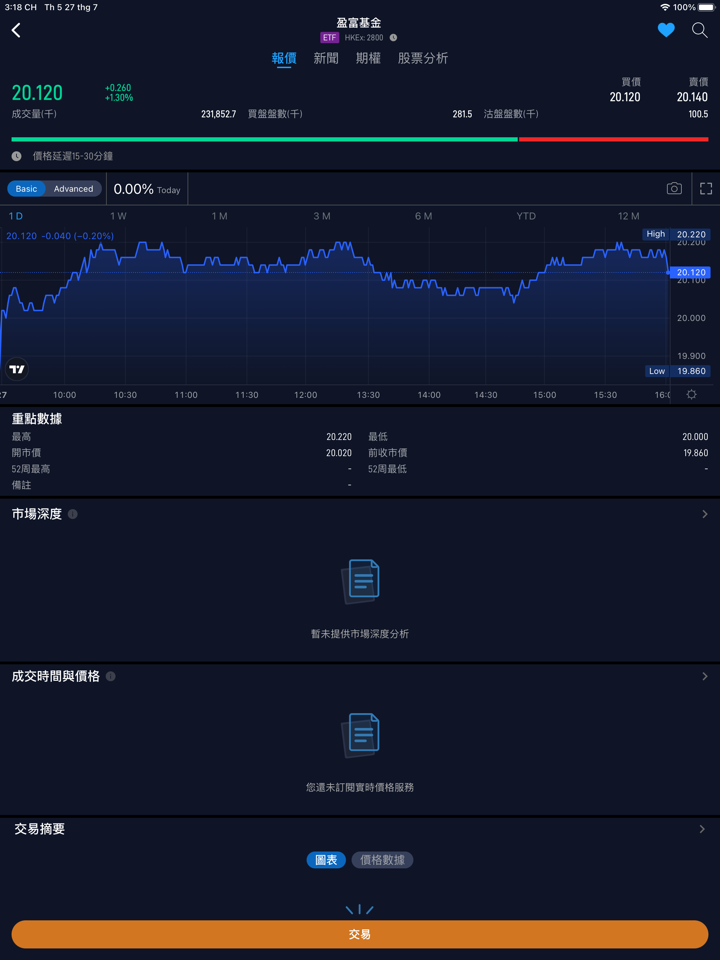Click the TradingView logo on chart
The width and height of the screenshot is (720, 960).
pos(17,369)
